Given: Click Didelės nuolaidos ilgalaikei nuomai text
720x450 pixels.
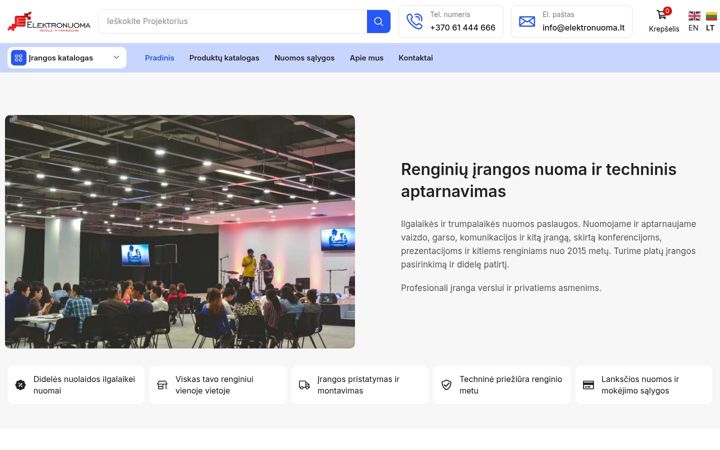Looking at the screenshot, I should (84, 385).
